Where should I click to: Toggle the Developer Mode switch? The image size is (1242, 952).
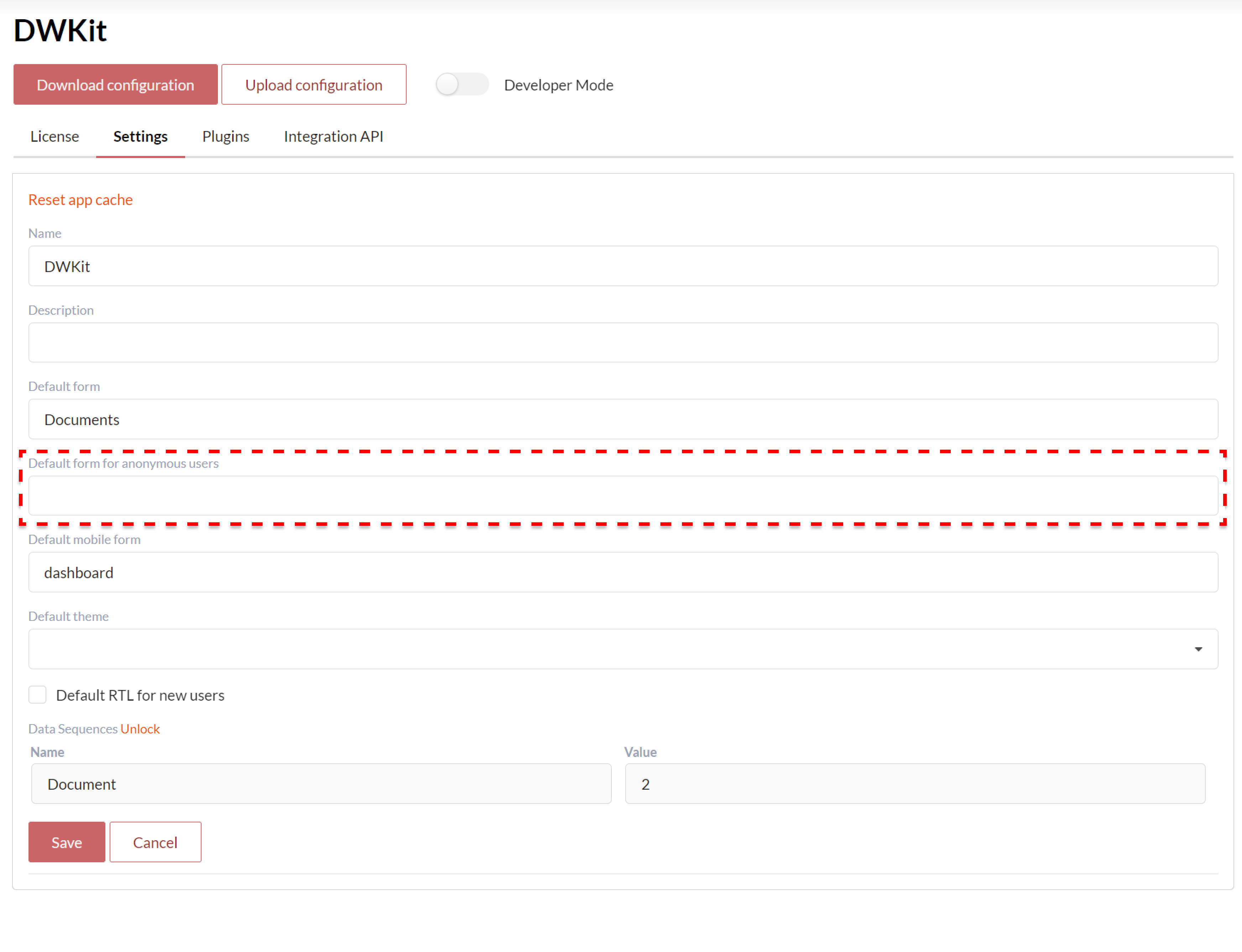coord(462,84)
